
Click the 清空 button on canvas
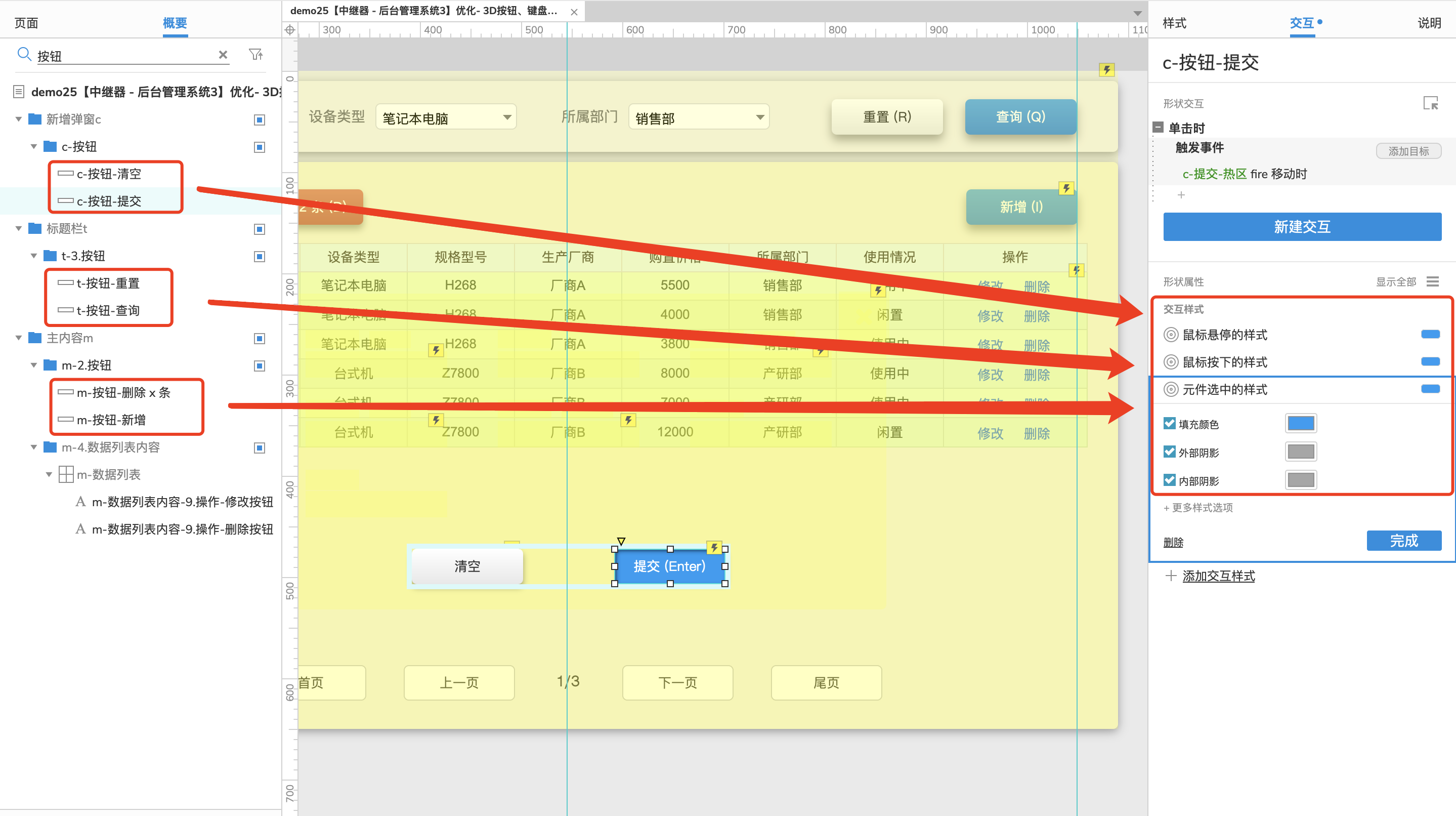pos(467,566)
